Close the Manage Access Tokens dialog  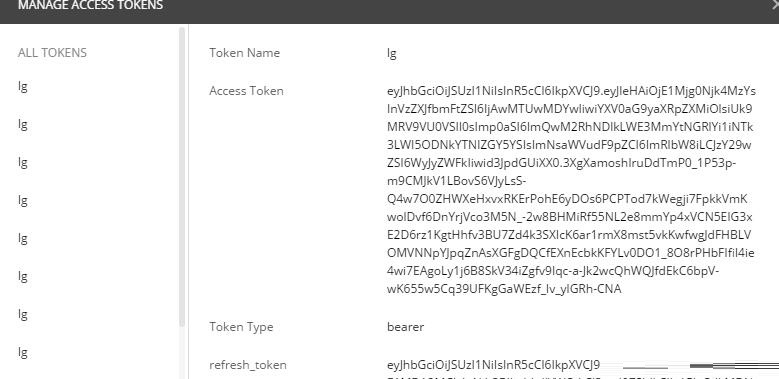pyautogui.click(x=776, y=5)
